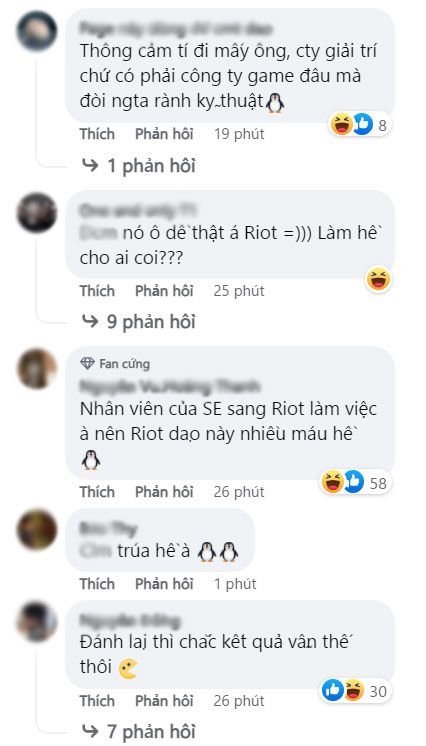Viewport: 426px width, 746px height.
Task: Click the laughing reaction on the 25-minute comment
Action: tap(378, 279)
